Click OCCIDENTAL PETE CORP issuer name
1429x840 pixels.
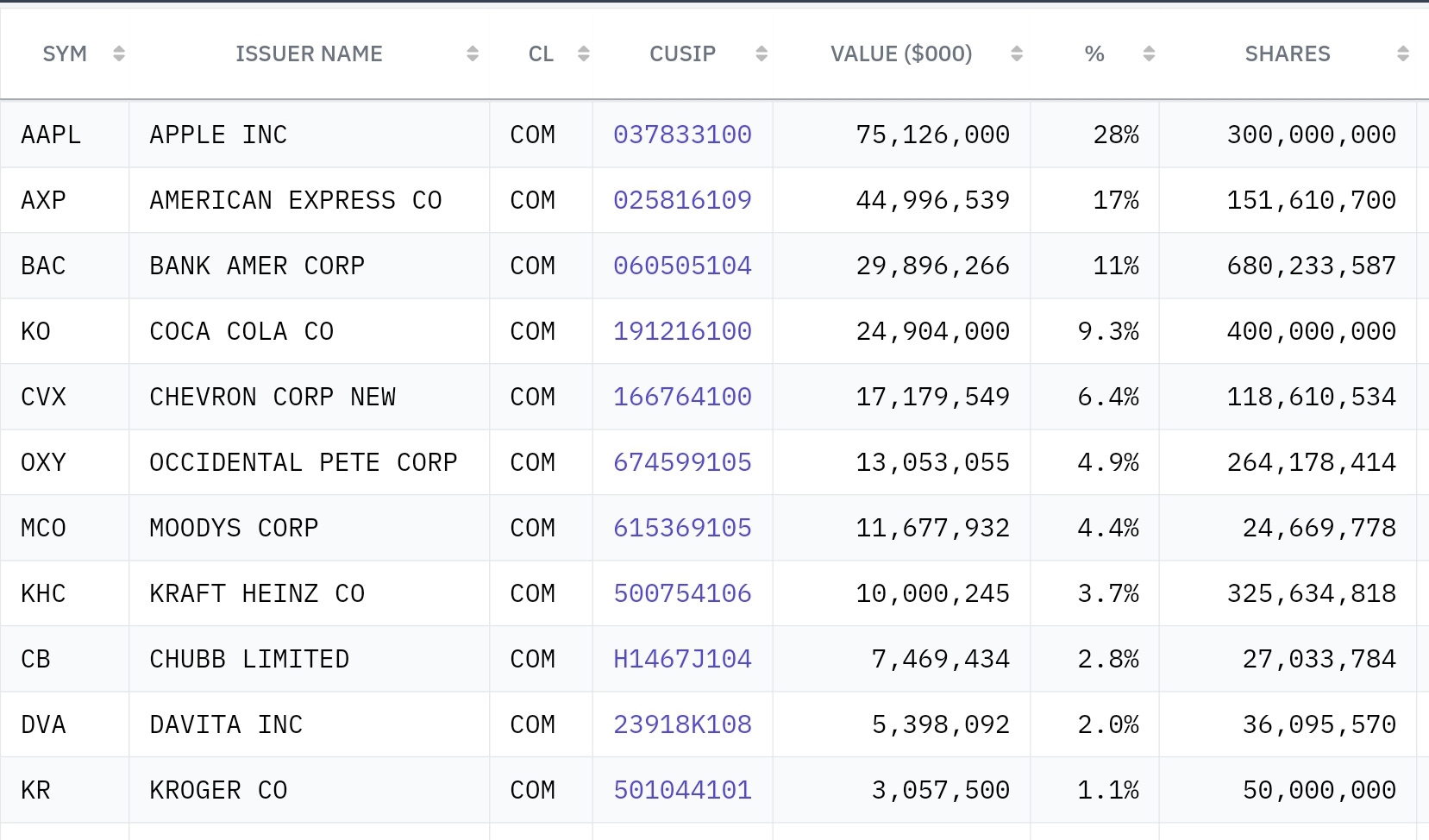pyautogui.click(x=304, y=462)
